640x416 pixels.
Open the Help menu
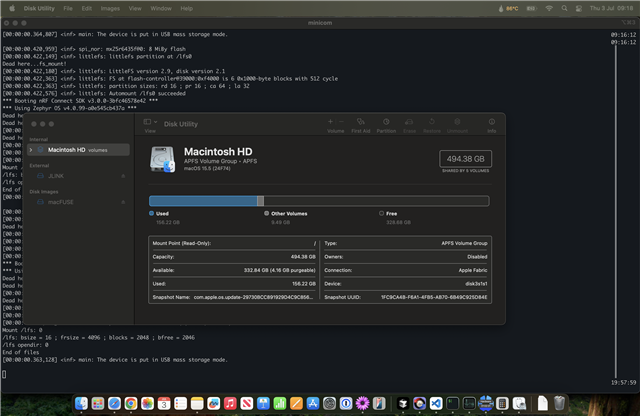[x=187, y=8]
